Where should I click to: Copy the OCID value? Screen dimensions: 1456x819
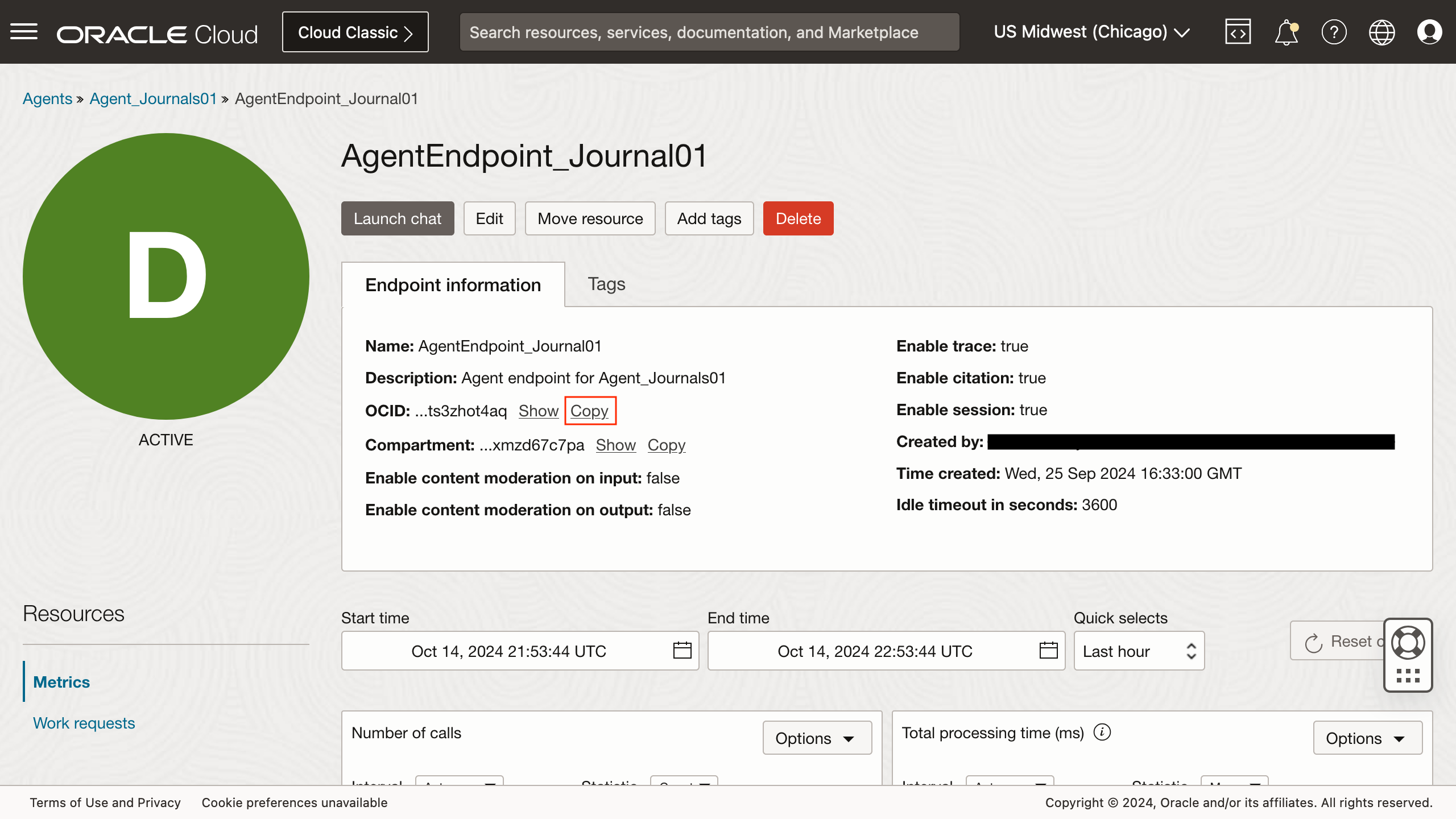click(x=589, y=410)
